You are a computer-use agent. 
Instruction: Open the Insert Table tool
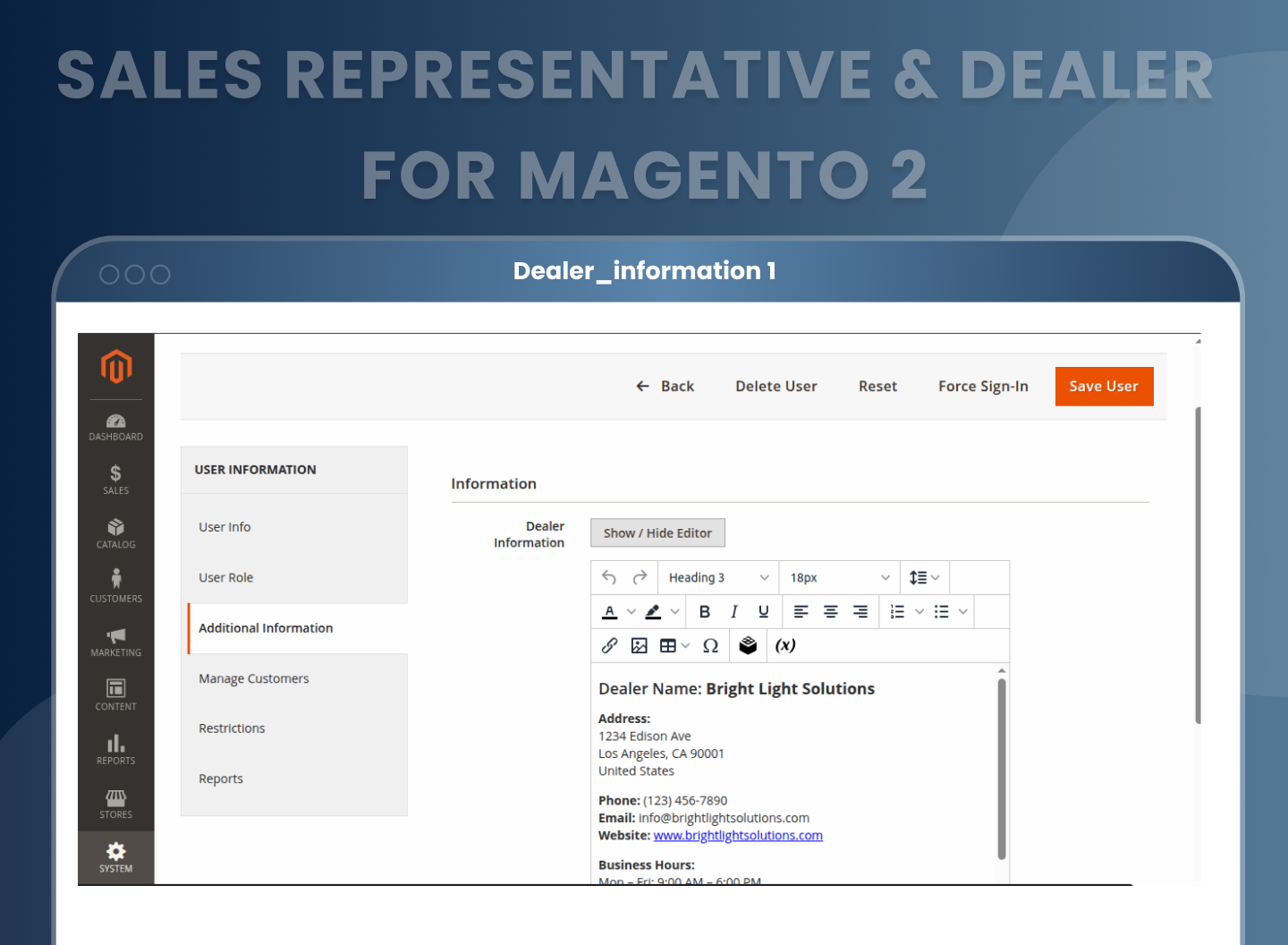(667, 645)
